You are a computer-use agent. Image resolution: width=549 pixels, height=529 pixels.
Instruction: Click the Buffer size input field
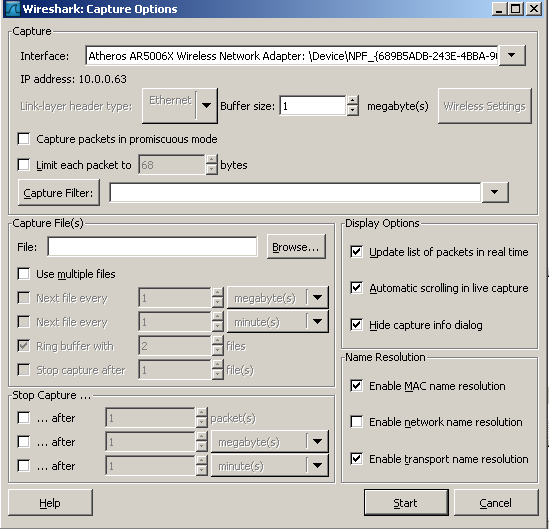point(313,106)
